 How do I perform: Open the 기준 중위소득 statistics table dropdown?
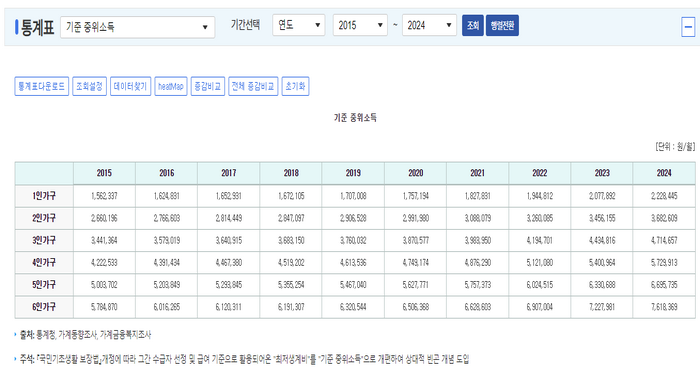[x=138, y=27]
